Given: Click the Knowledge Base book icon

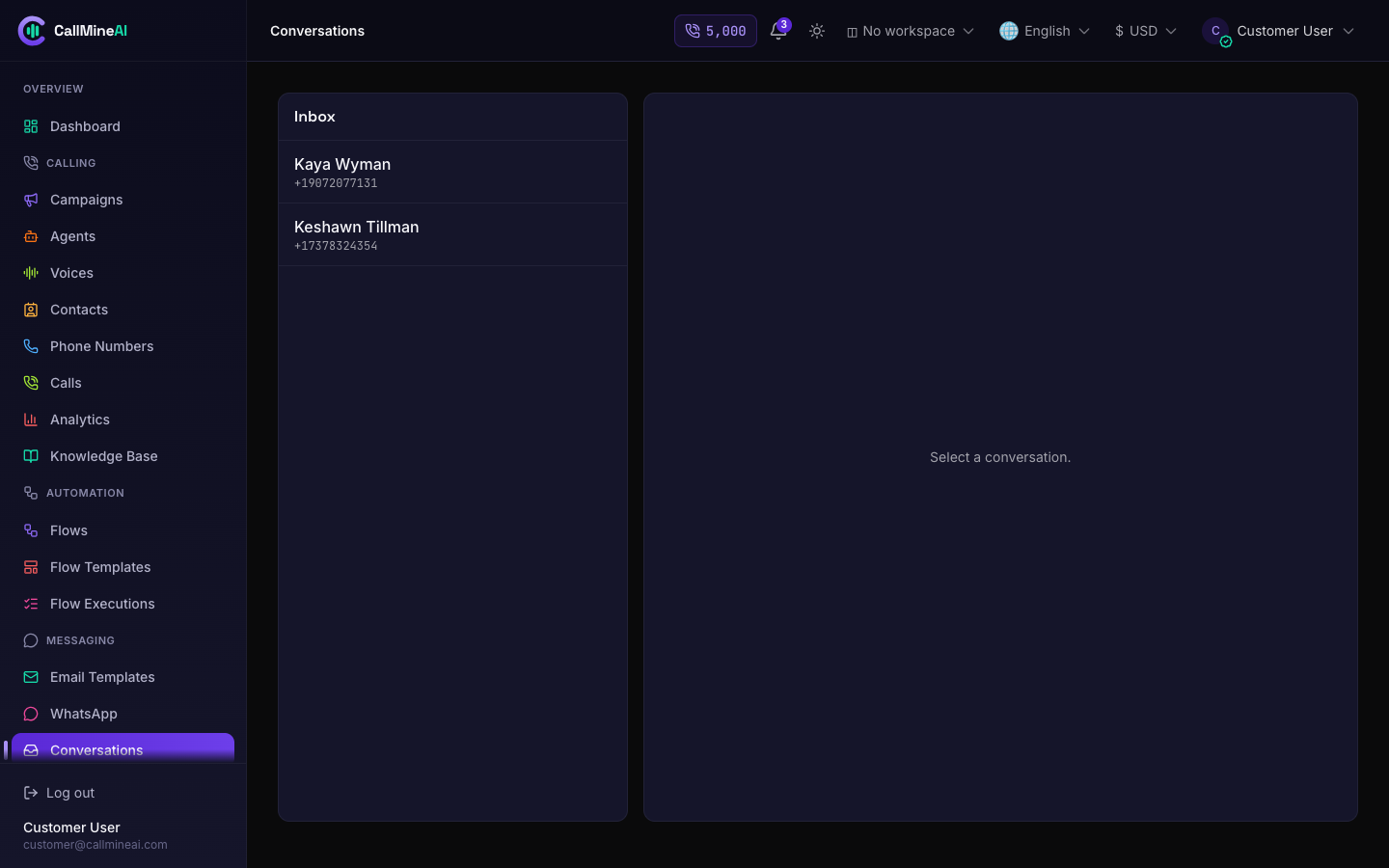Looking at the screenshot, I should click(x=31, y=456).
